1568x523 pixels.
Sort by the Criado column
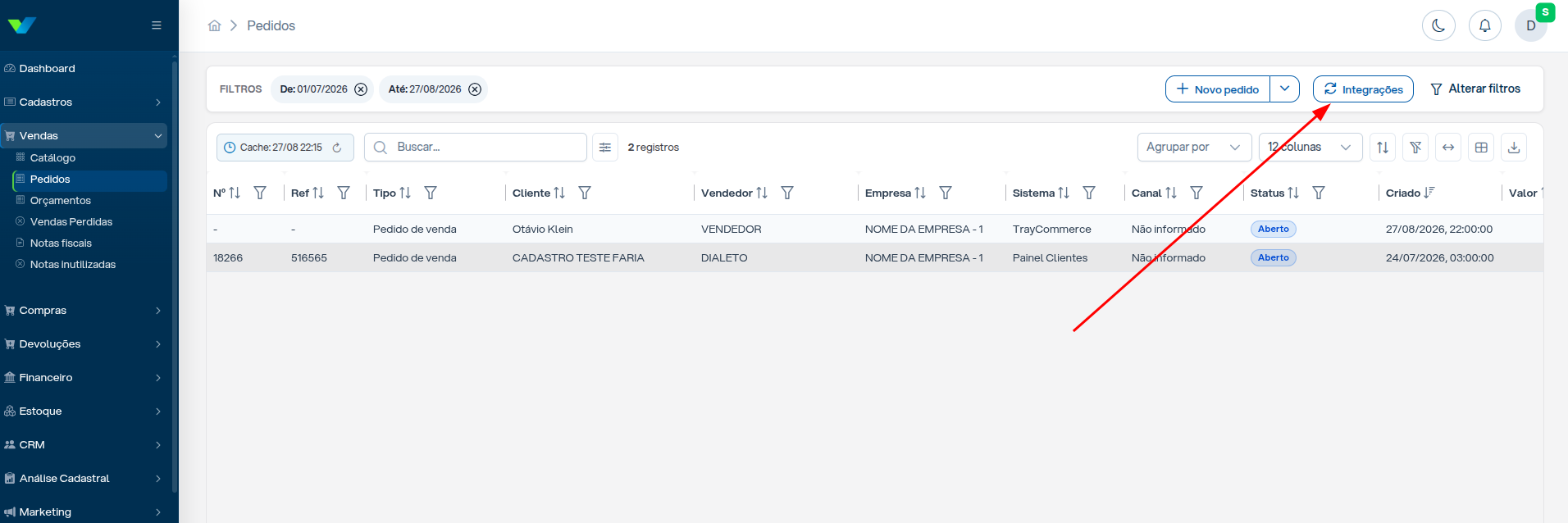pos(1429,193)
